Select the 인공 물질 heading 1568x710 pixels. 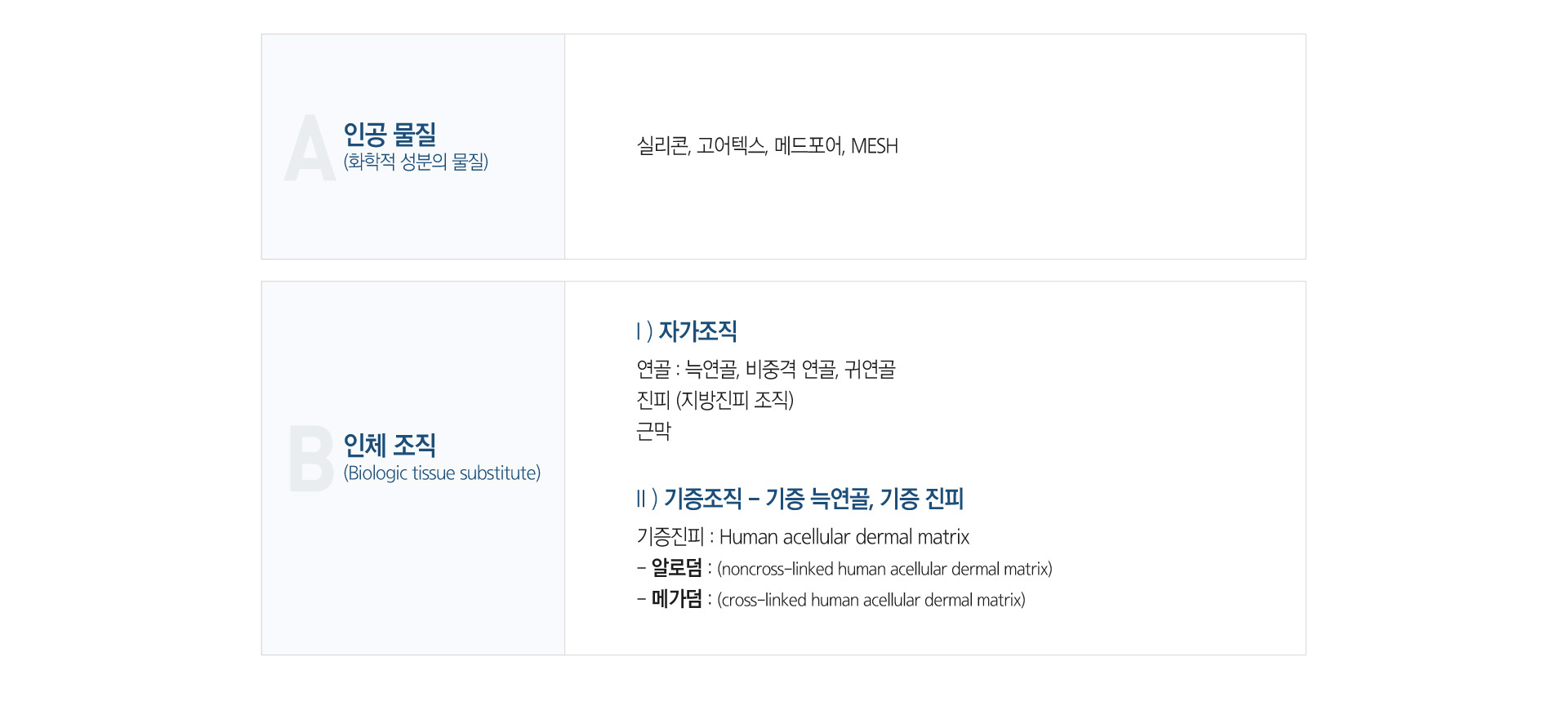pos(390,134)
